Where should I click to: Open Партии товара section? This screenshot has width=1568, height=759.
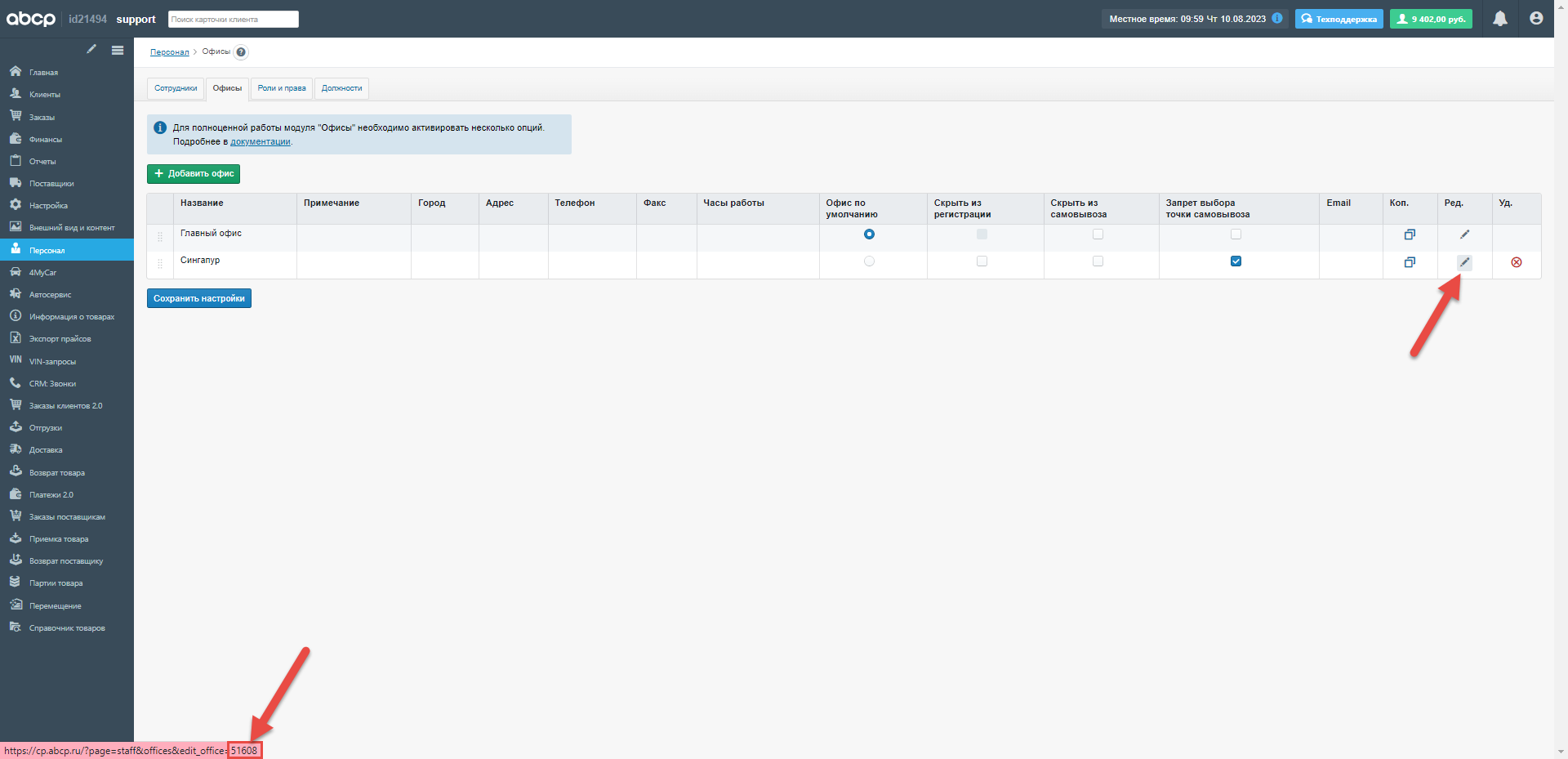pos(67,583)
